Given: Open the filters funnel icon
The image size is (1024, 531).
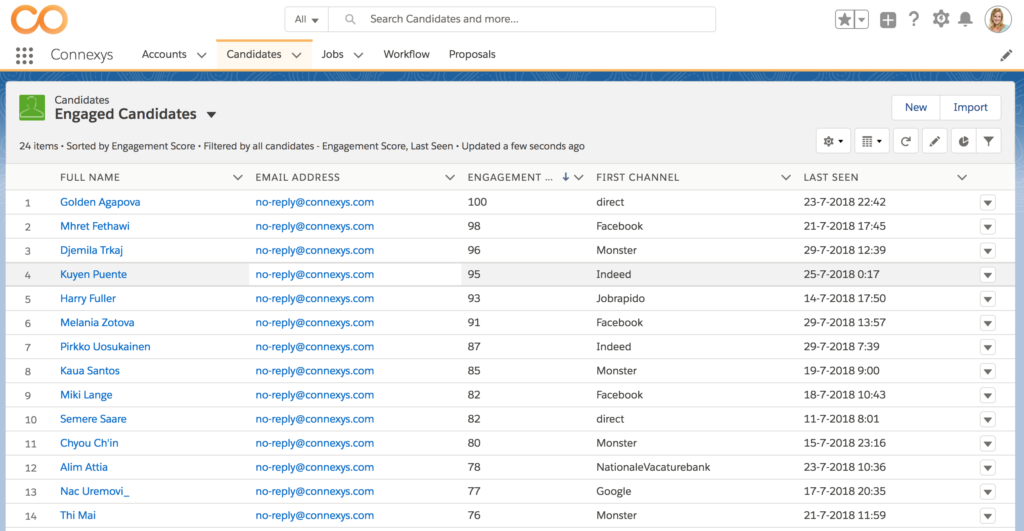Looking at the screenshot, I should point(989,141).
